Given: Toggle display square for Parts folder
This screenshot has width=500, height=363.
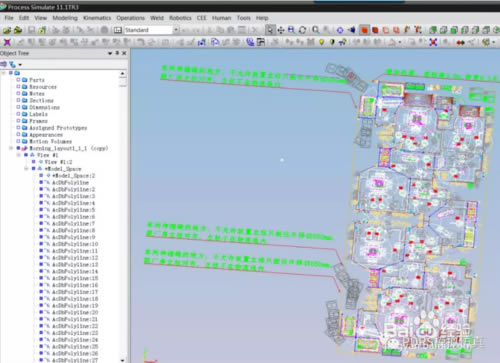Looking at the screenshot, I should click(x=18, y=80).
